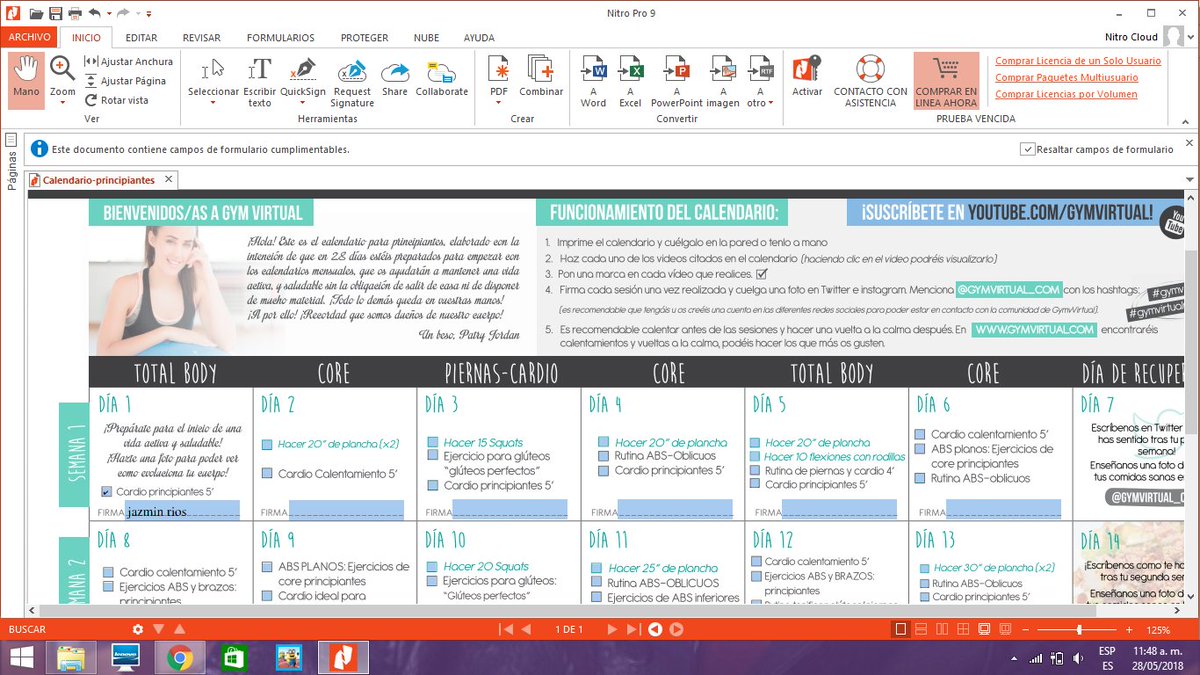Screen dimensions: 1200x675
Task: Select continuous page view in status bar
Action: (921, 629)
